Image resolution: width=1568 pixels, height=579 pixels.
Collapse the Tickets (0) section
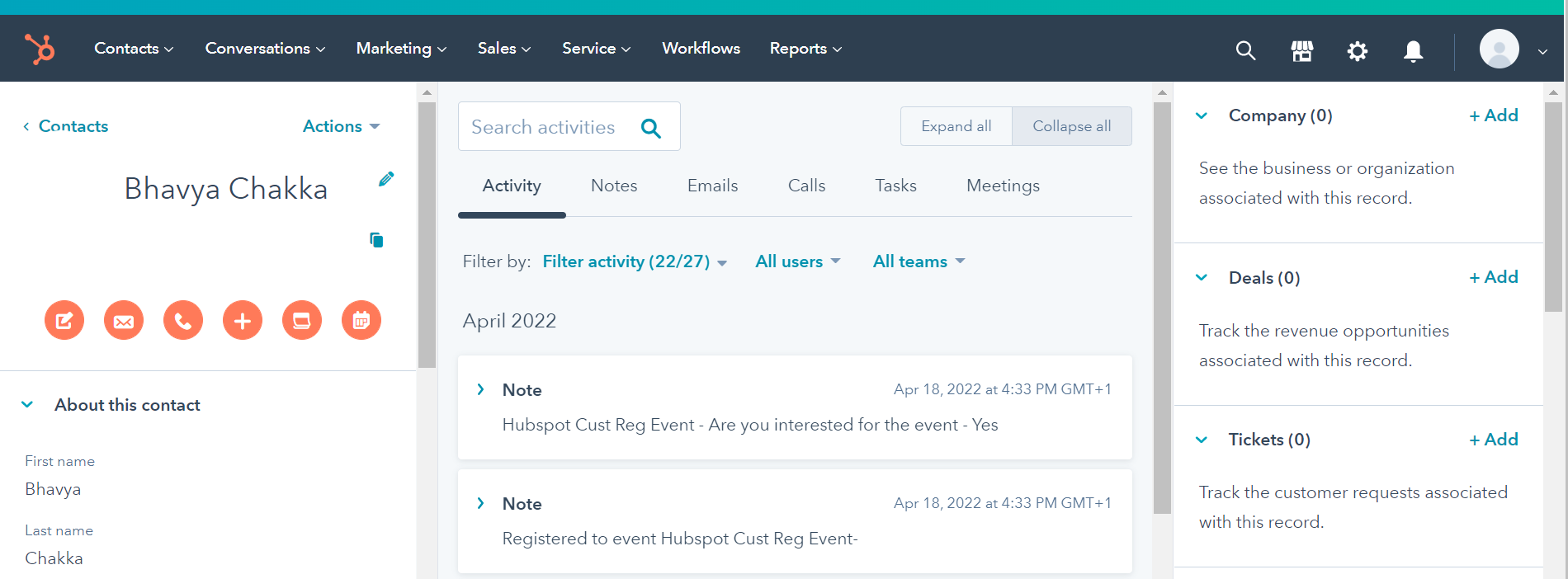click(1202, 440)
